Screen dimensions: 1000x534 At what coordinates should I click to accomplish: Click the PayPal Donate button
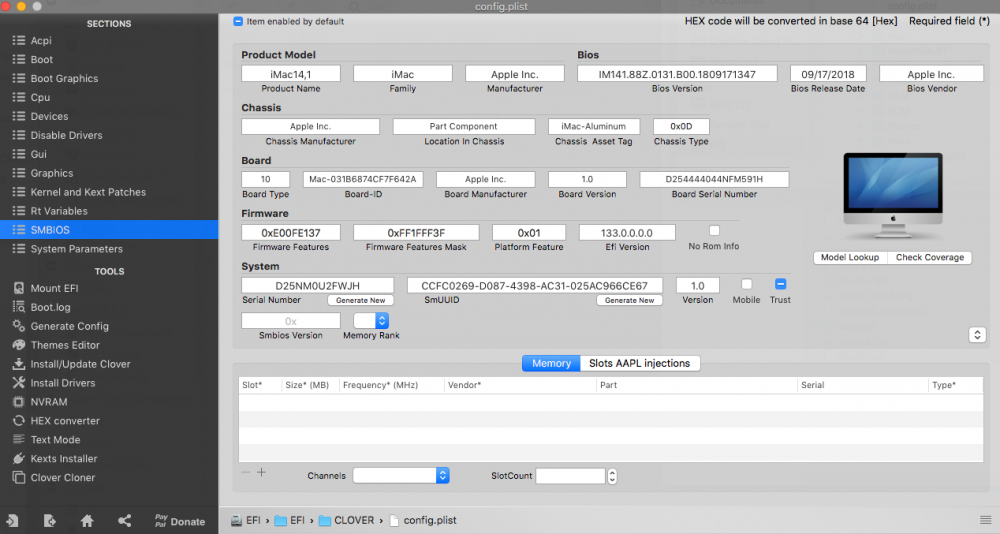[x=180, y=521]
